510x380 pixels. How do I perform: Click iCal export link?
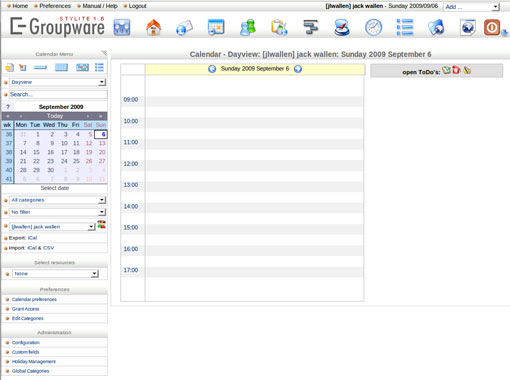click(x=32, y=238)
